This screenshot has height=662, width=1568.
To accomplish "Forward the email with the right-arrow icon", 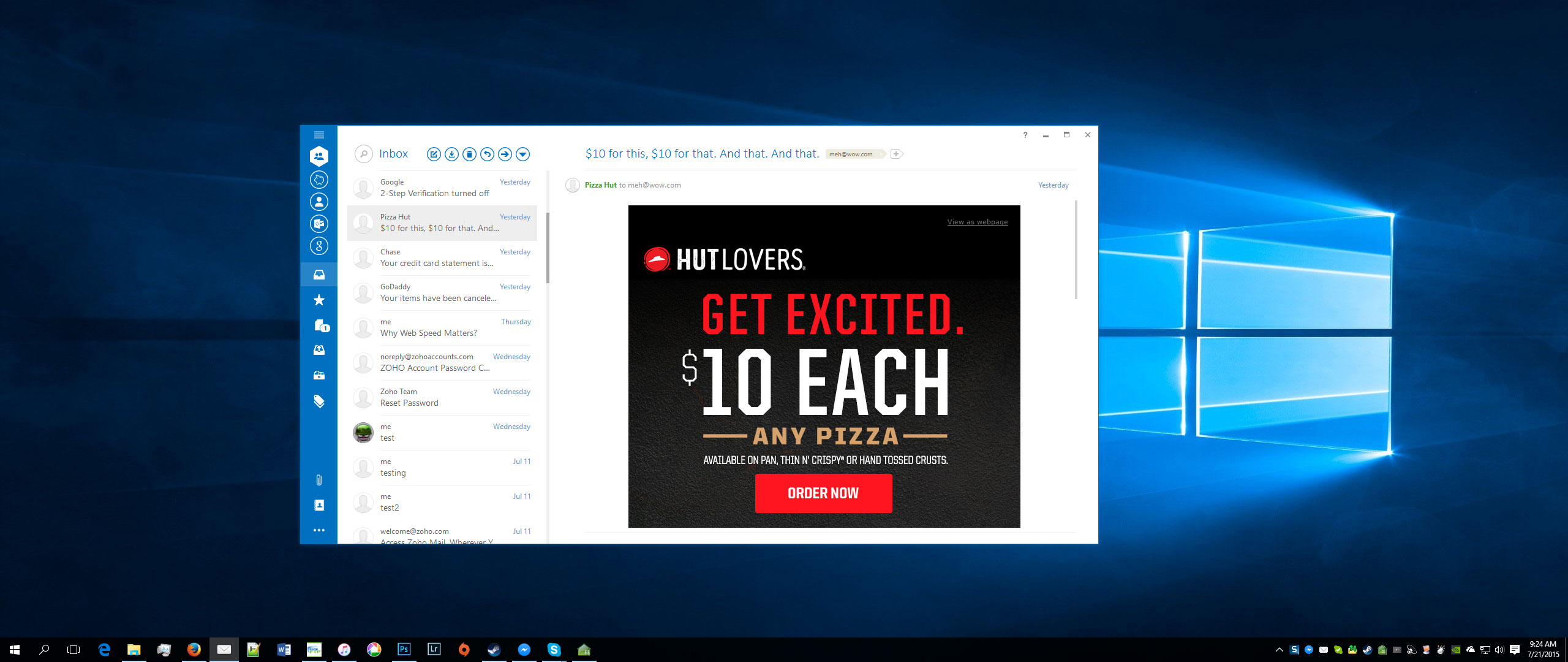I will (505, 154).
